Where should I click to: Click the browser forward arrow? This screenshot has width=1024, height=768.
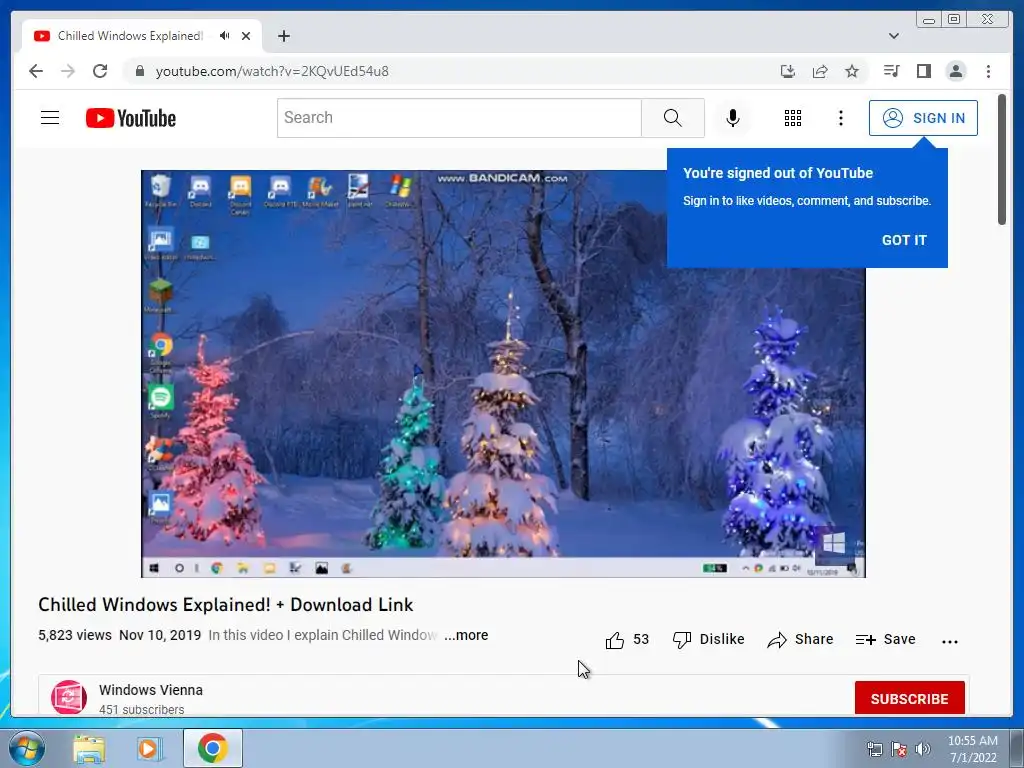(68, 71)
